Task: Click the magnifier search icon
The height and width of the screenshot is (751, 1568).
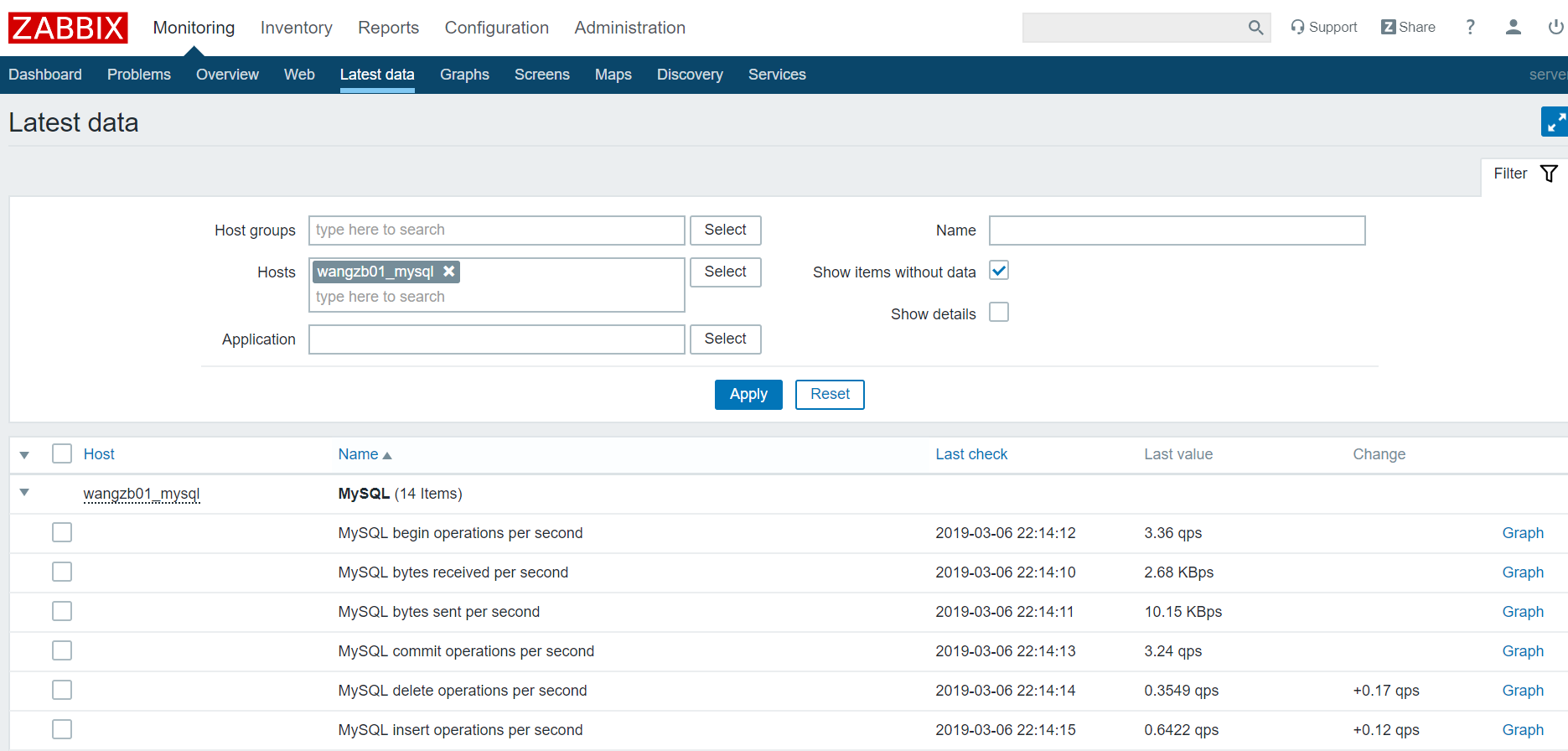Action: coord(1255,28)
